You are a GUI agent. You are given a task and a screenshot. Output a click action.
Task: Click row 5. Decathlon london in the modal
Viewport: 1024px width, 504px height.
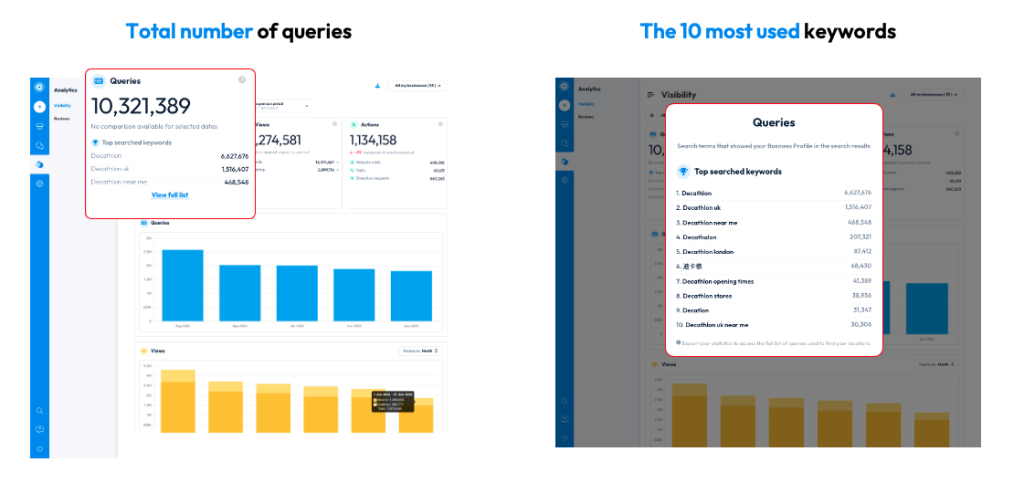774,251
